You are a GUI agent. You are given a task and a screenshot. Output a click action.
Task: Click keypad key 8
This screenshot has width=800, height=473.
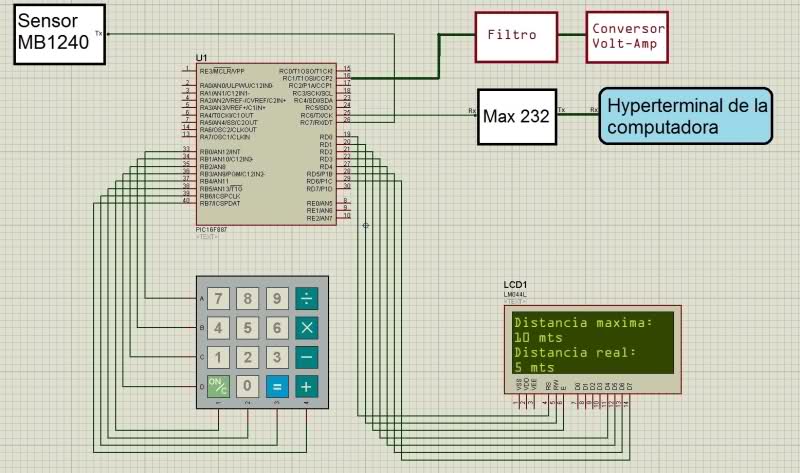click(247, 298)
